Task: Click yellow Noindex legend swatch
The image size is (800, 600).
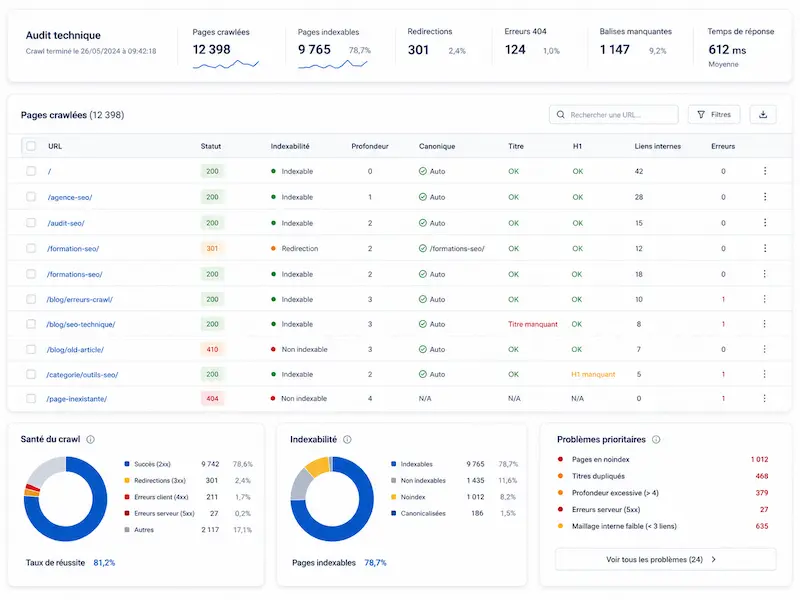Action: [393, 496]
